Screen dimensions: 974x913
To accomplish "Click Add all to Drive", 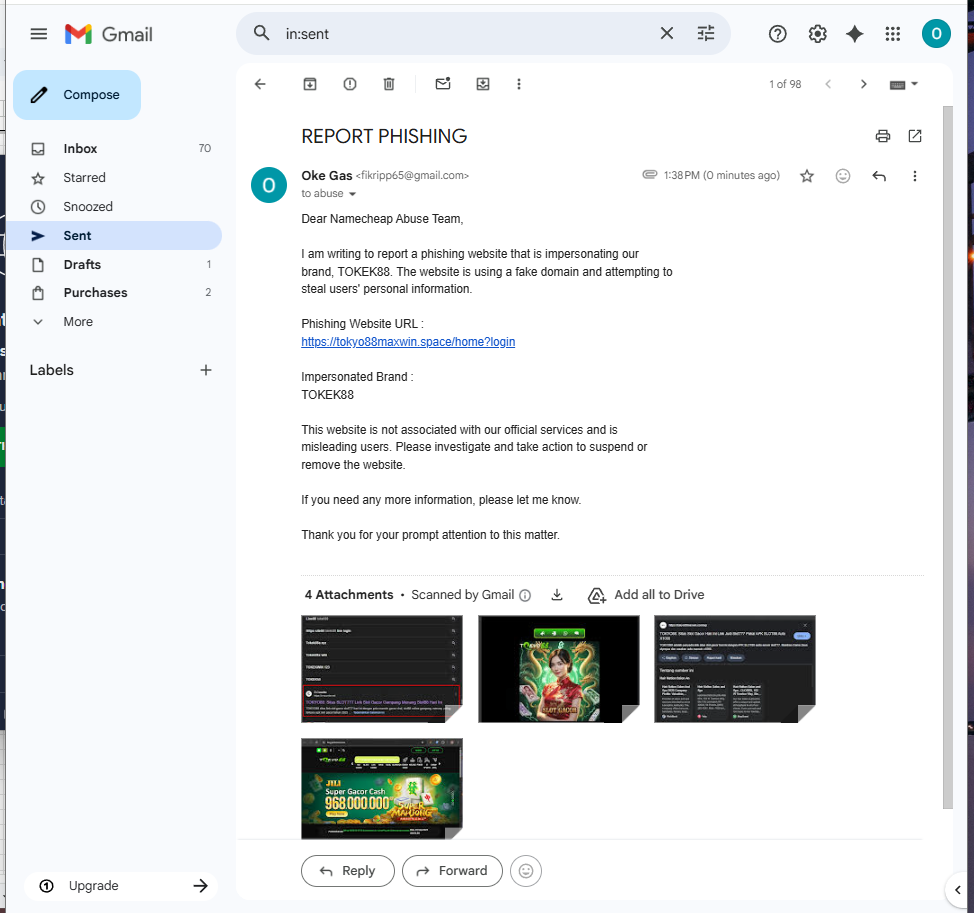I will click(646, 595).
